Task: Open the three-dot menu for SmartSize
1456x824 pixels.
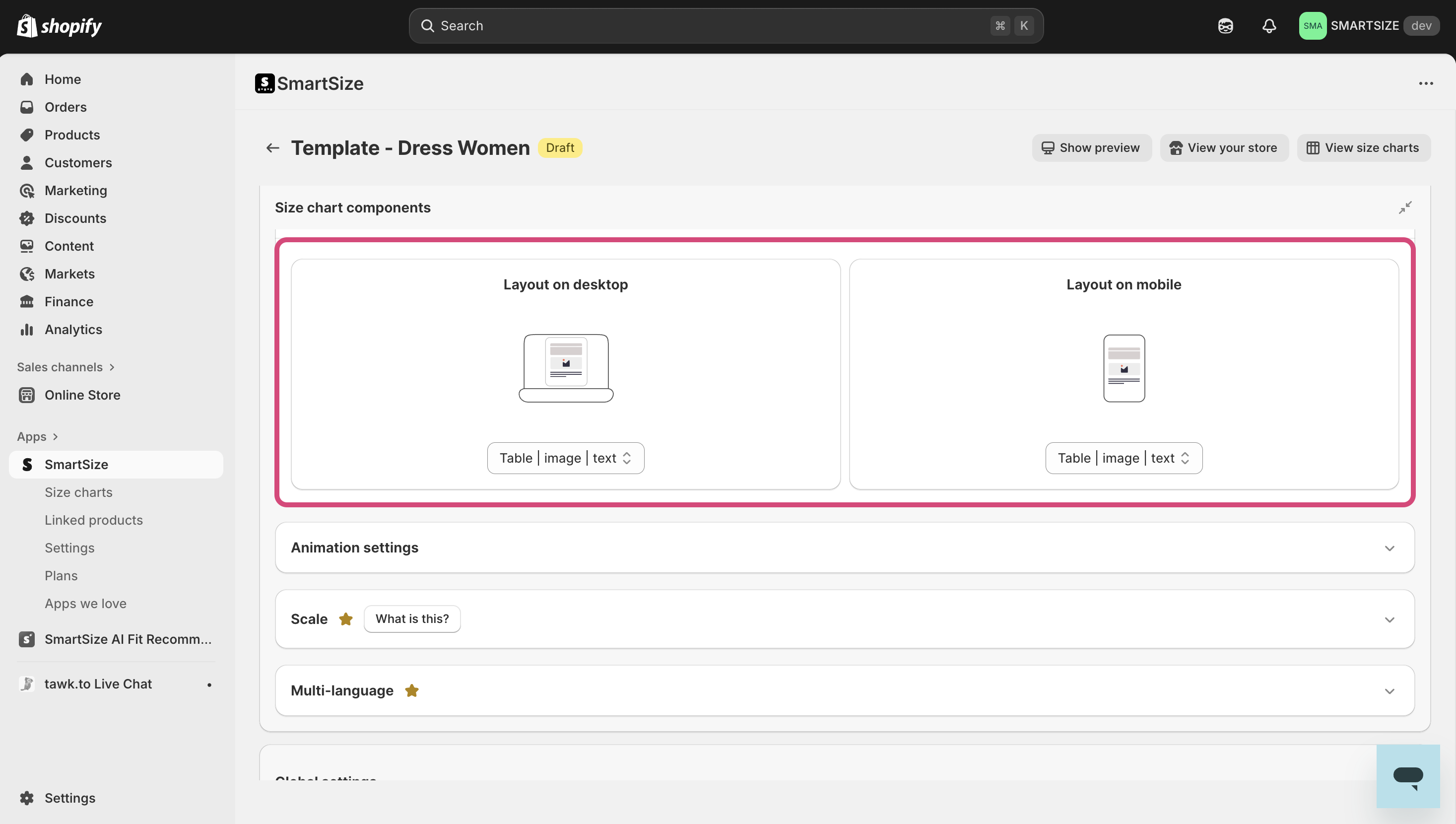Action: [1425, 83]
